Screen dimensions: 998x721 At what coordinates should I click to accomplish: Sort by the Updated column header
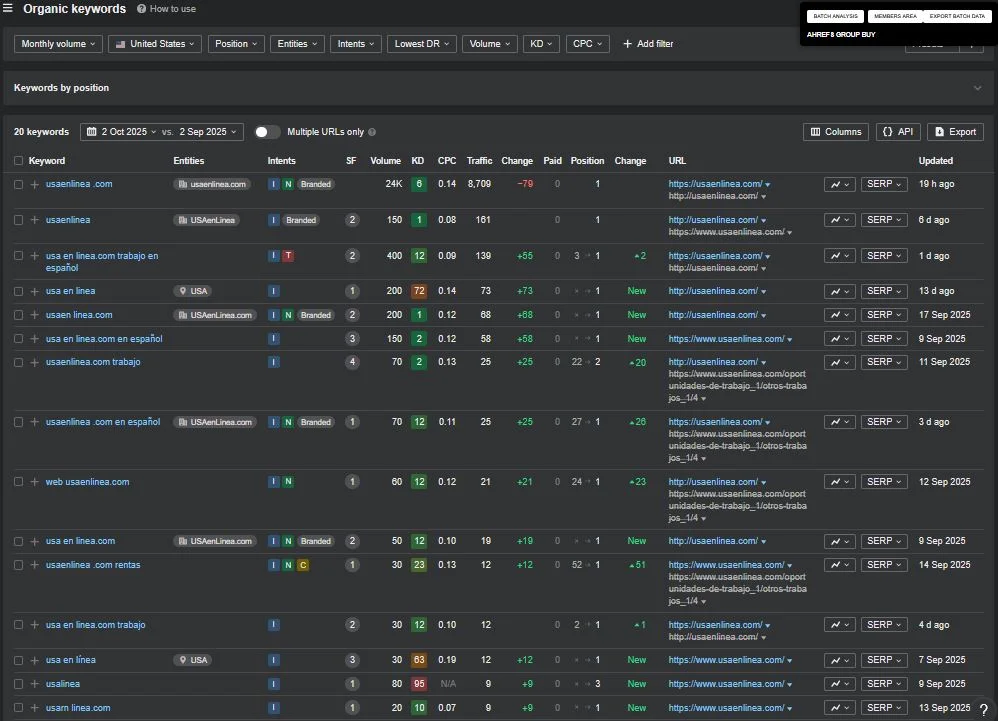click(x=936, y=161)
